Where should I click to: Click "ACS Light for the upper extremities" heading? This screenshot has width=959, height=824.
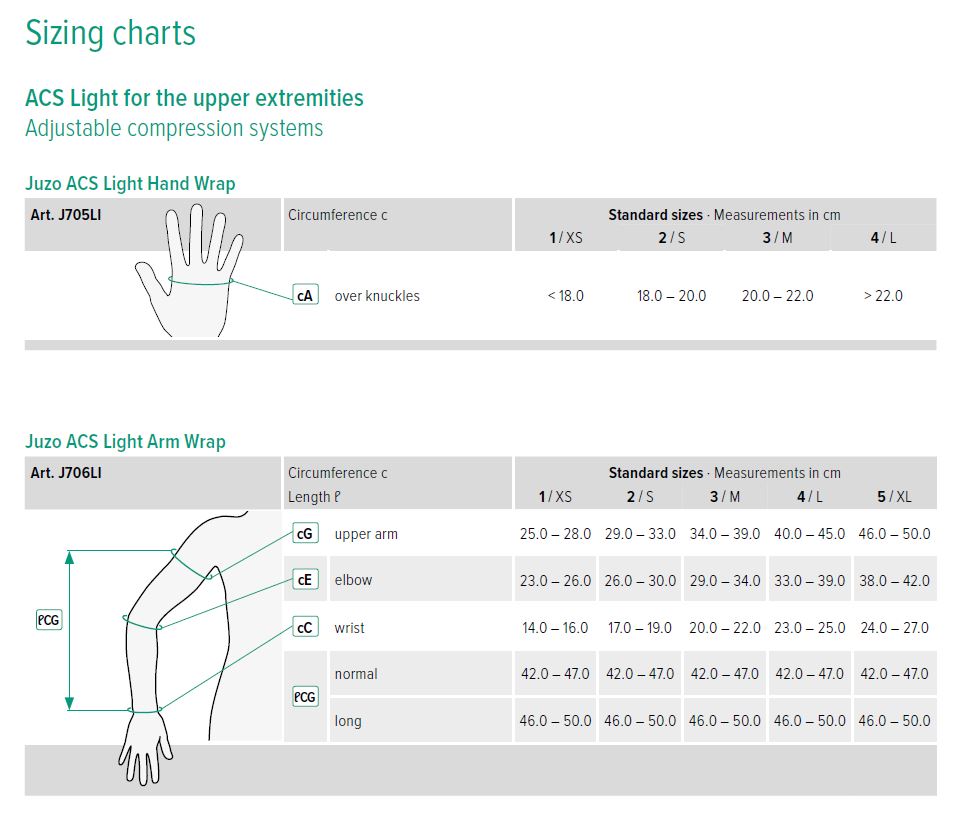click(194, 98)
